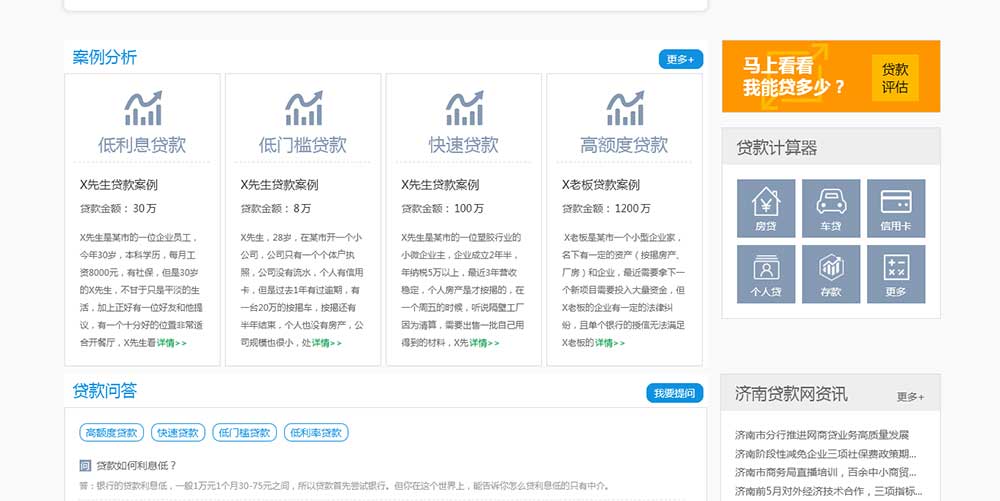Open the question 贷款如何利息低？
1000x501 pixels.
[136, 465]
